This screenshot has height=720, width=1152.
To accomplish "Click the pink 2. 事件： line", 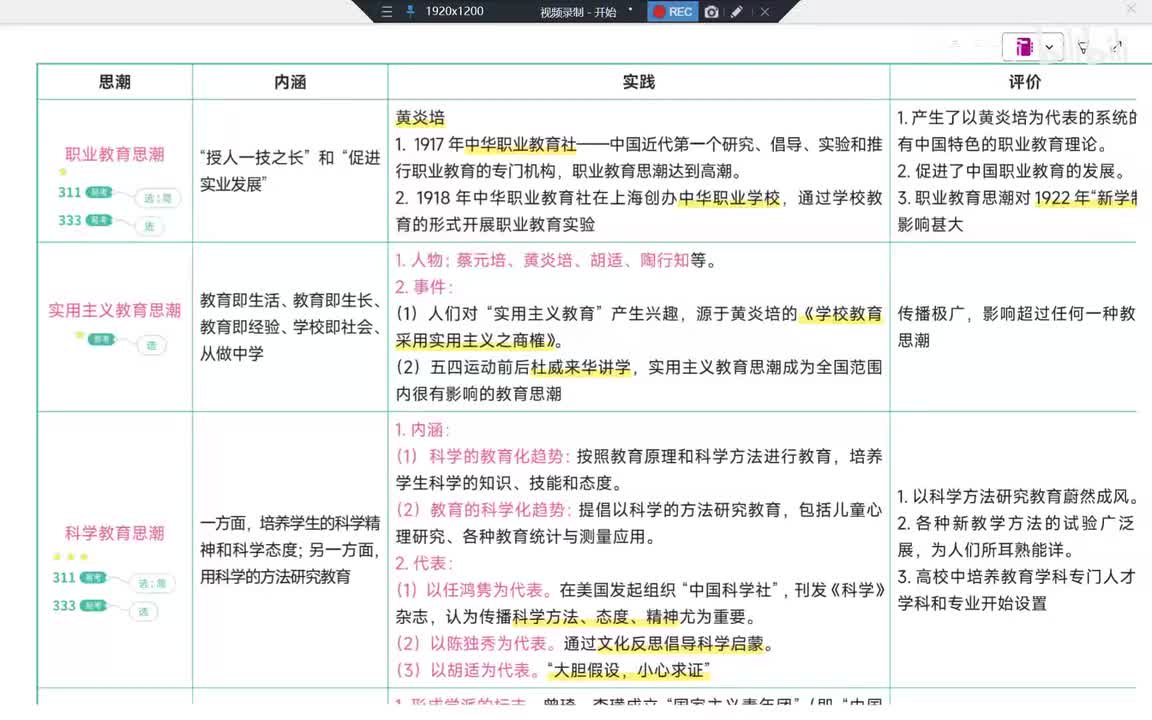I will point(424,287).
